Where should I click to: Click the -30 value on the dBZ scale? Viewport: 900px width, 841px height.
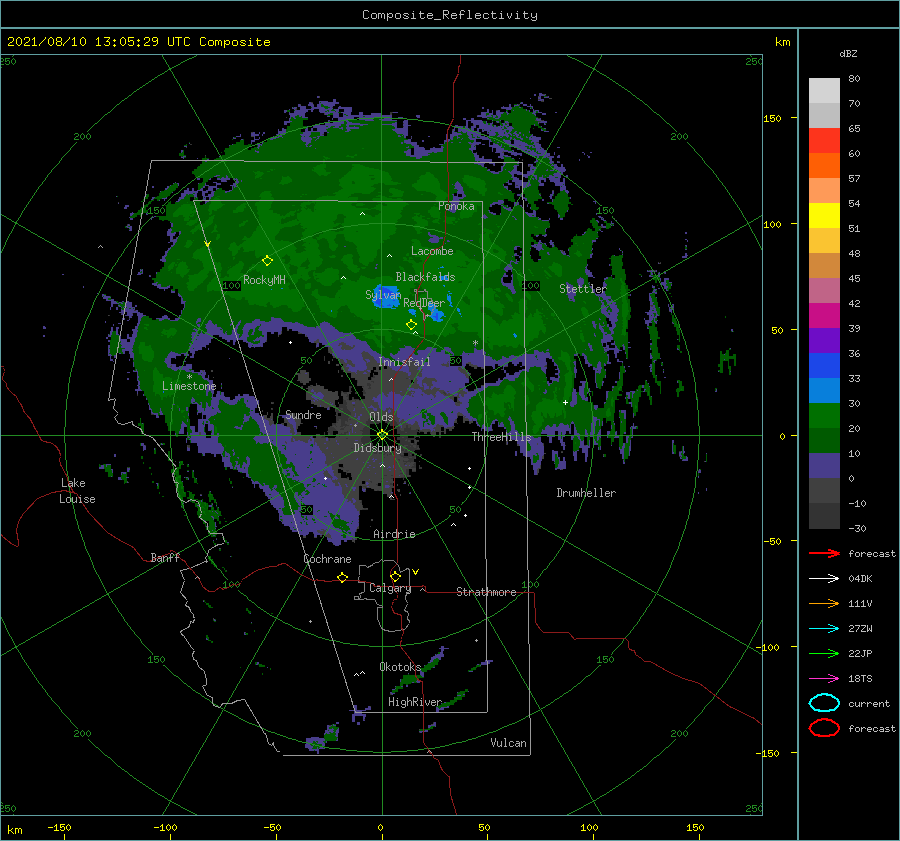(x=857, y=528)
